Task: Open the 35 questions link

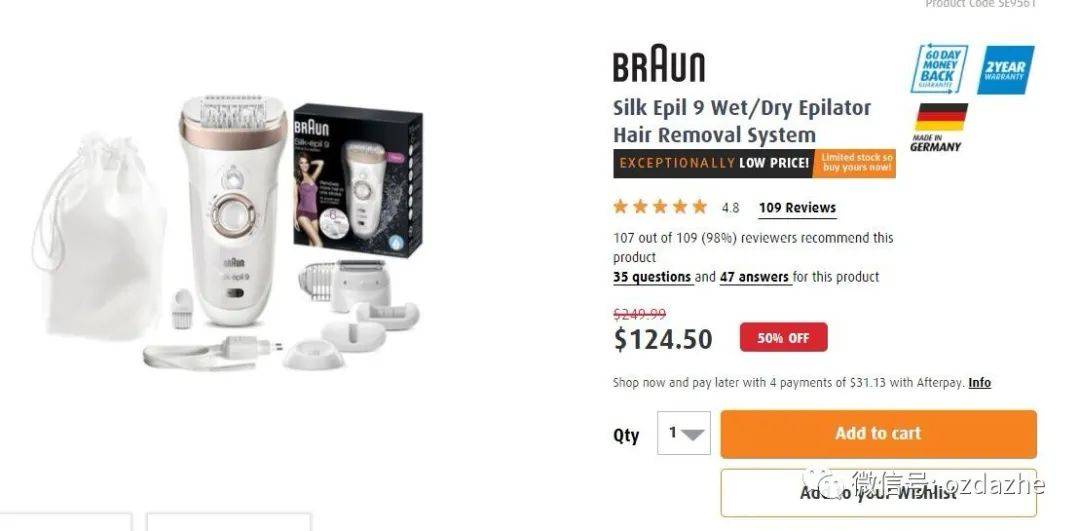Action: pos(652,277)
